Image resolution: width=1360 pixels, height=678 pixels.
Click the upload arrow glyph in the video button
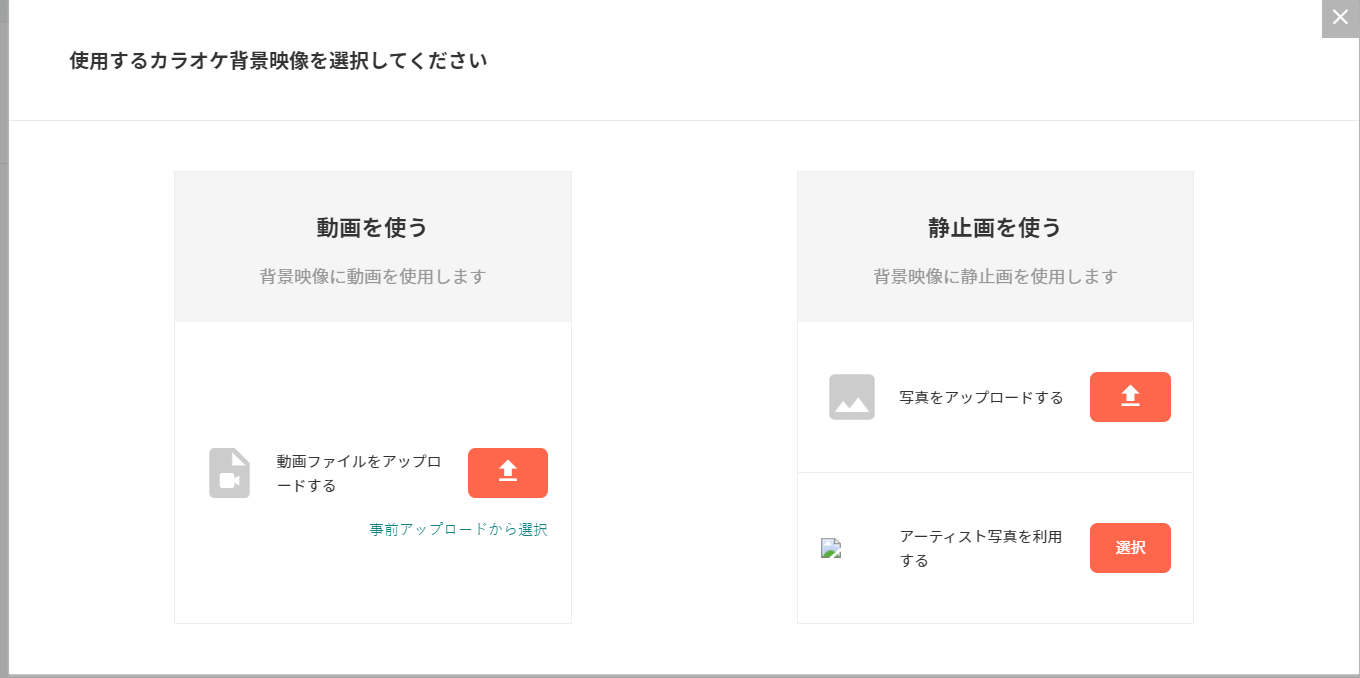coord(508,471)
